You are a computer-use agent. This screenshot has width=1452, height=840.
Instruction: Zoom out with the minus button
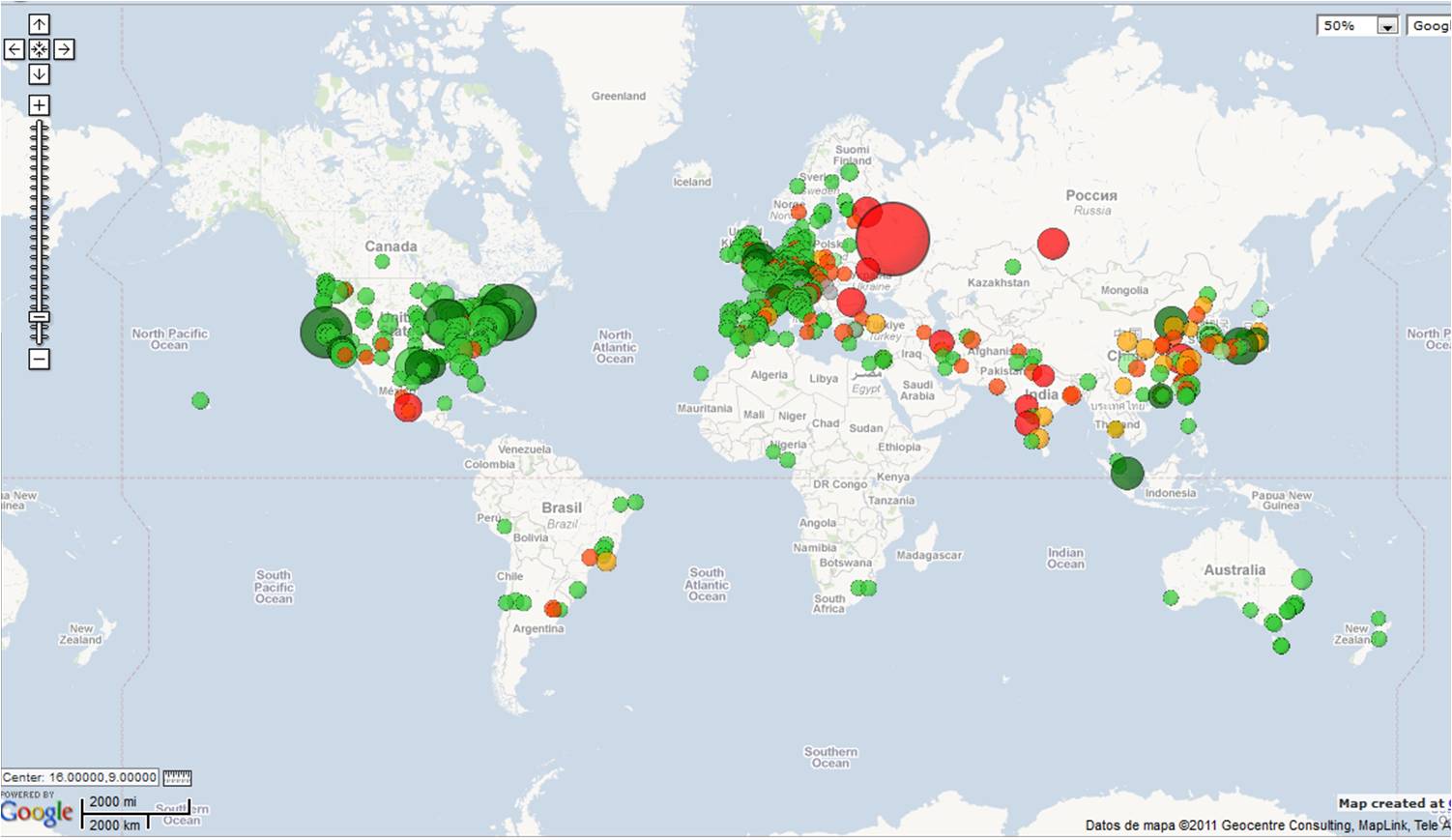[x=39, y=360]
